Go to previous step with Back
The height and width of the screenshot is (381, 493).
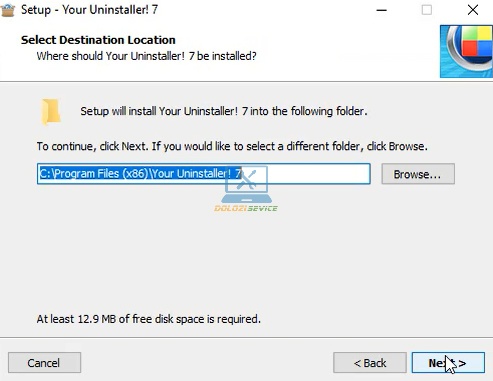370,363
